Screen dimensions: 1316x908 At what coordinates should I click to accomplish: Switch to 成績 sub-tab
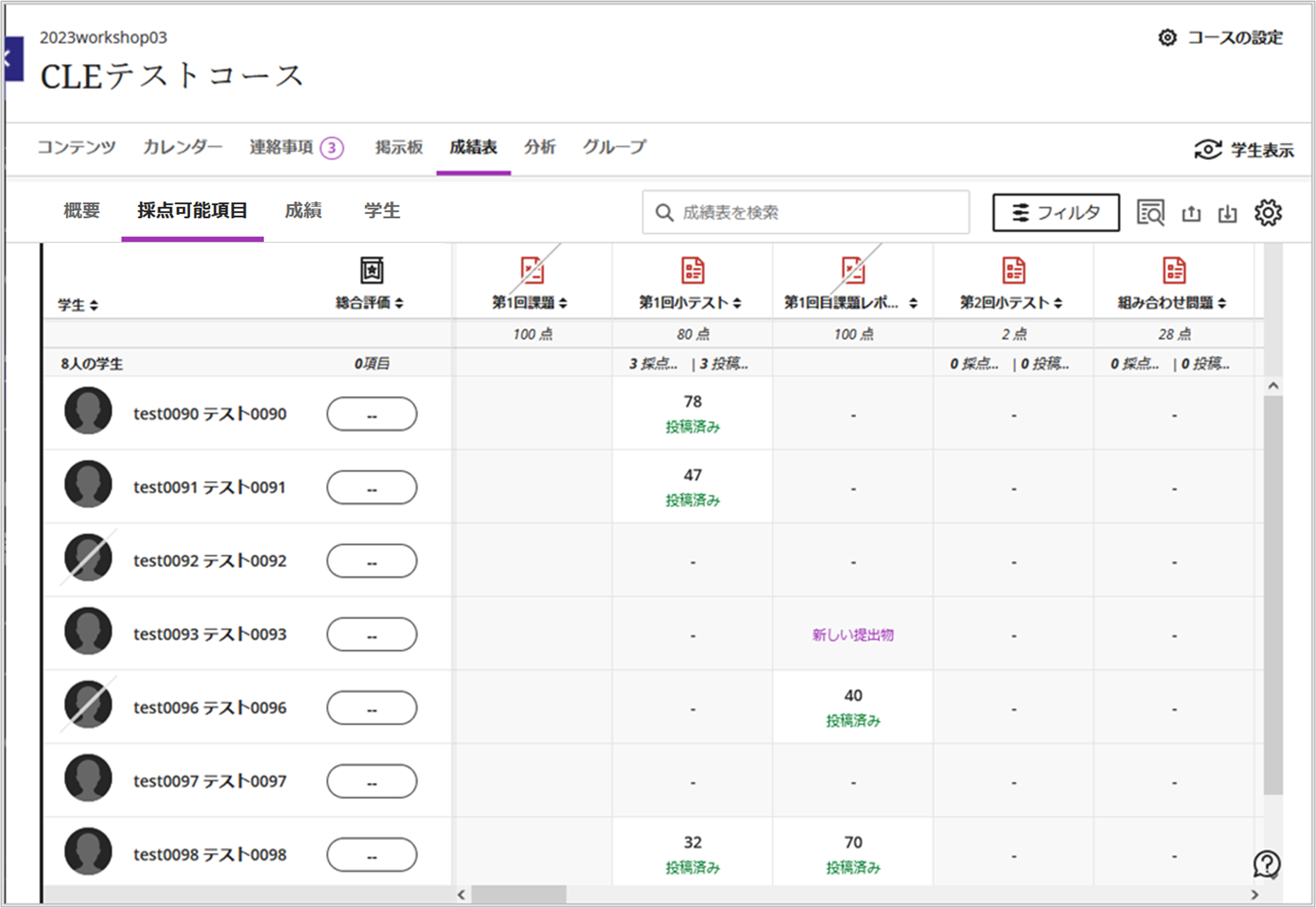tap(303, 211)
